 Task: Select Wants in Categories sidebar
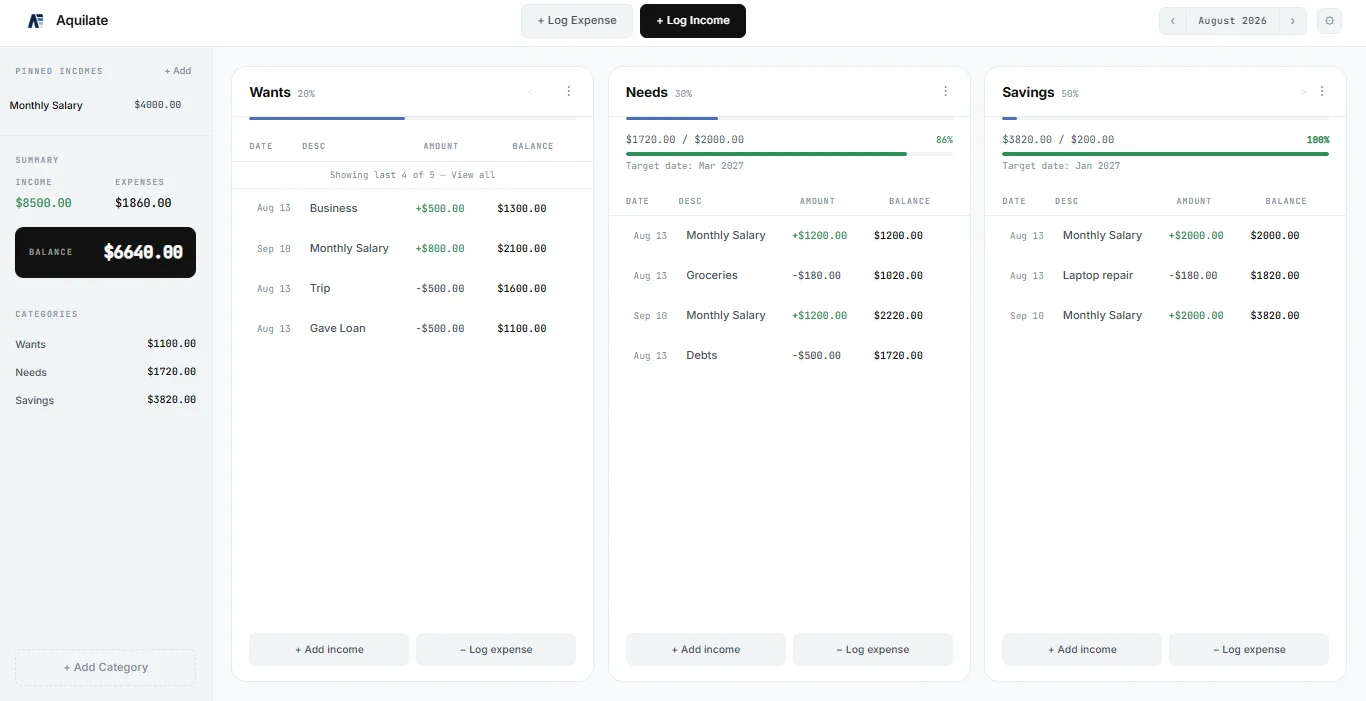coord(105,344)
